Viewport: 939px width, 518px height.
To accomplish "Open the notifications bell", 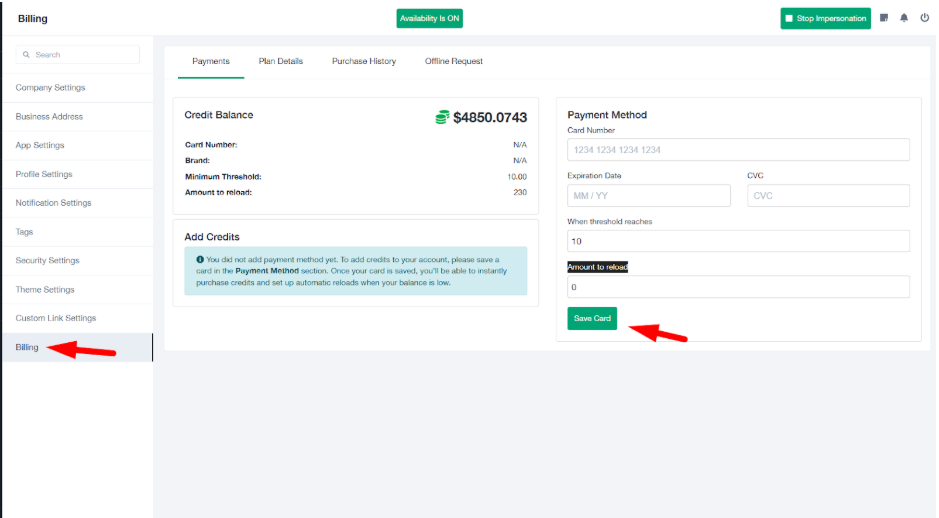I will point(904,18).
